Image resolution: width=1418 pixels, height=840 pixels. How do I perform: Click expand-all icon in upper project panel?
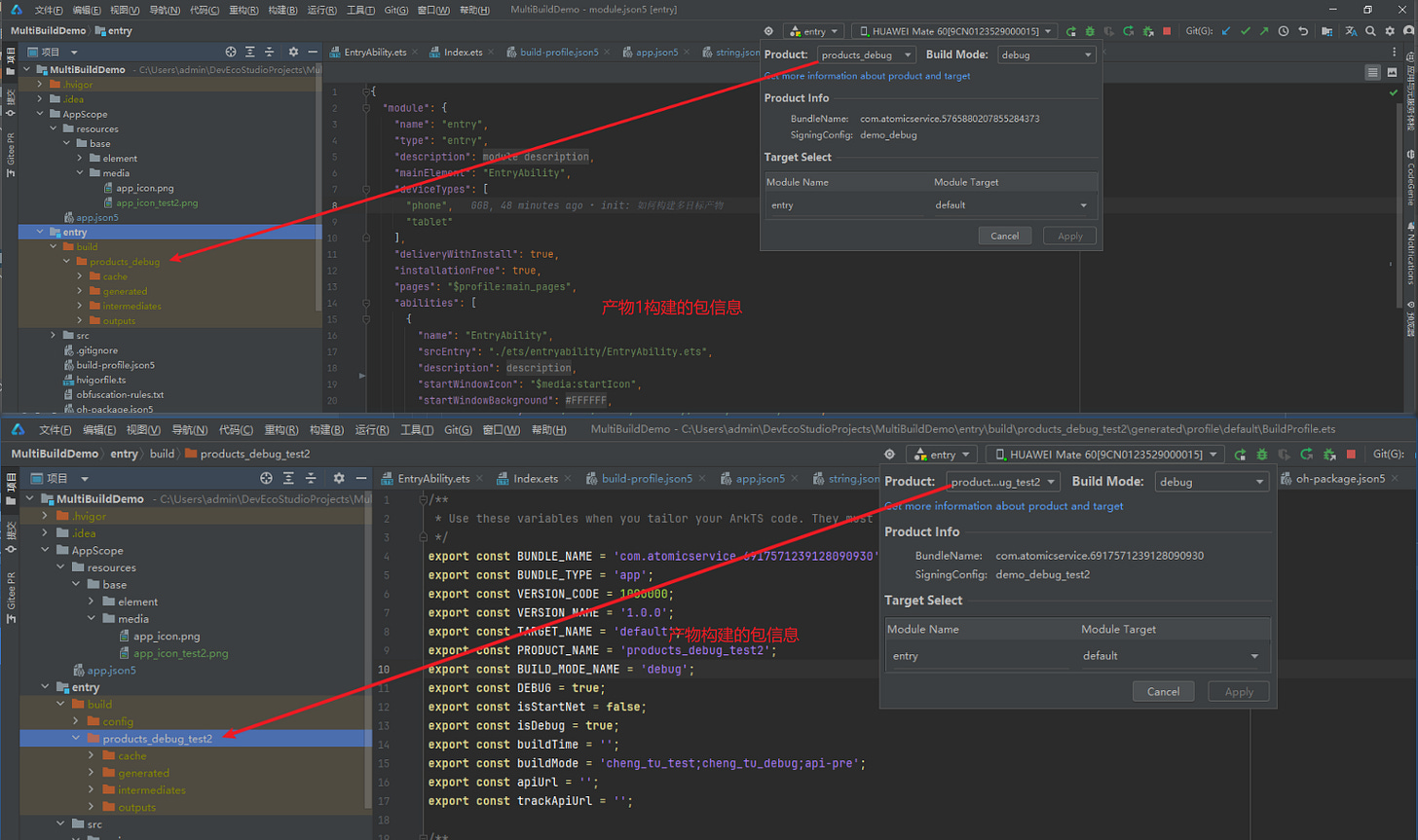(250, 52)
